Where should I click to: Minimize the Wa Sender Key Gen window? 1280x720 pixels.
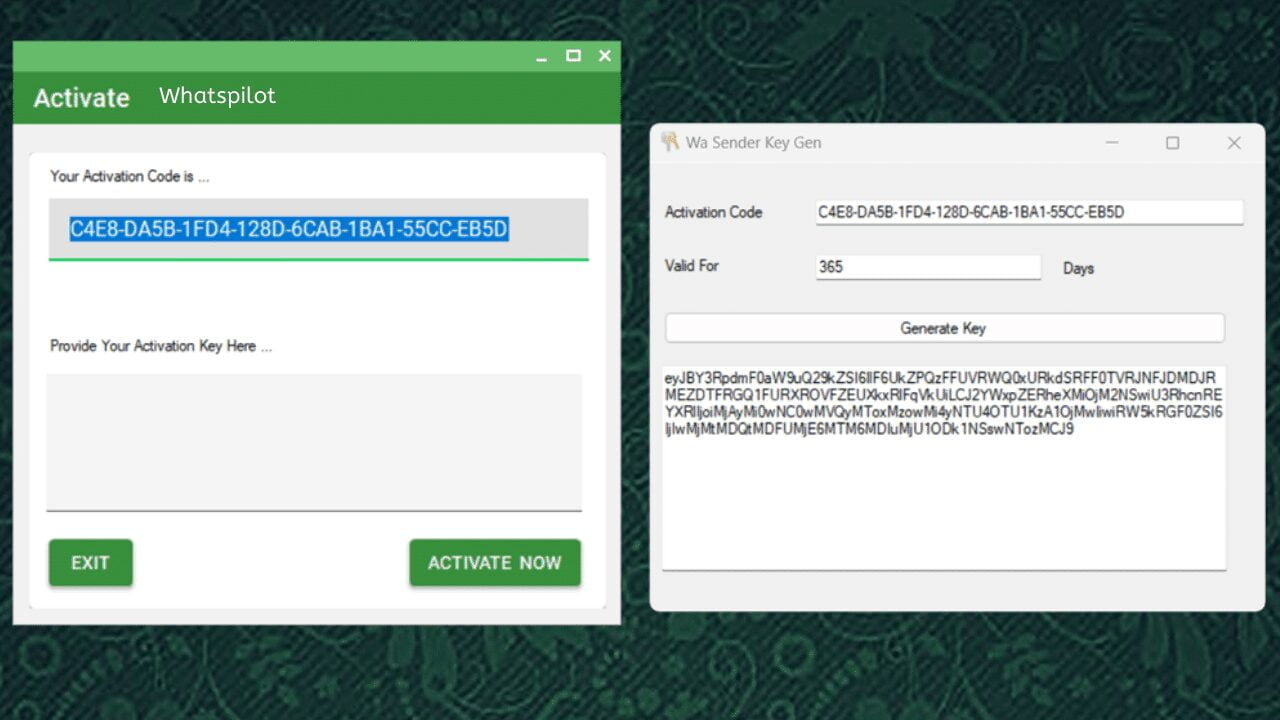point(1112,143)
